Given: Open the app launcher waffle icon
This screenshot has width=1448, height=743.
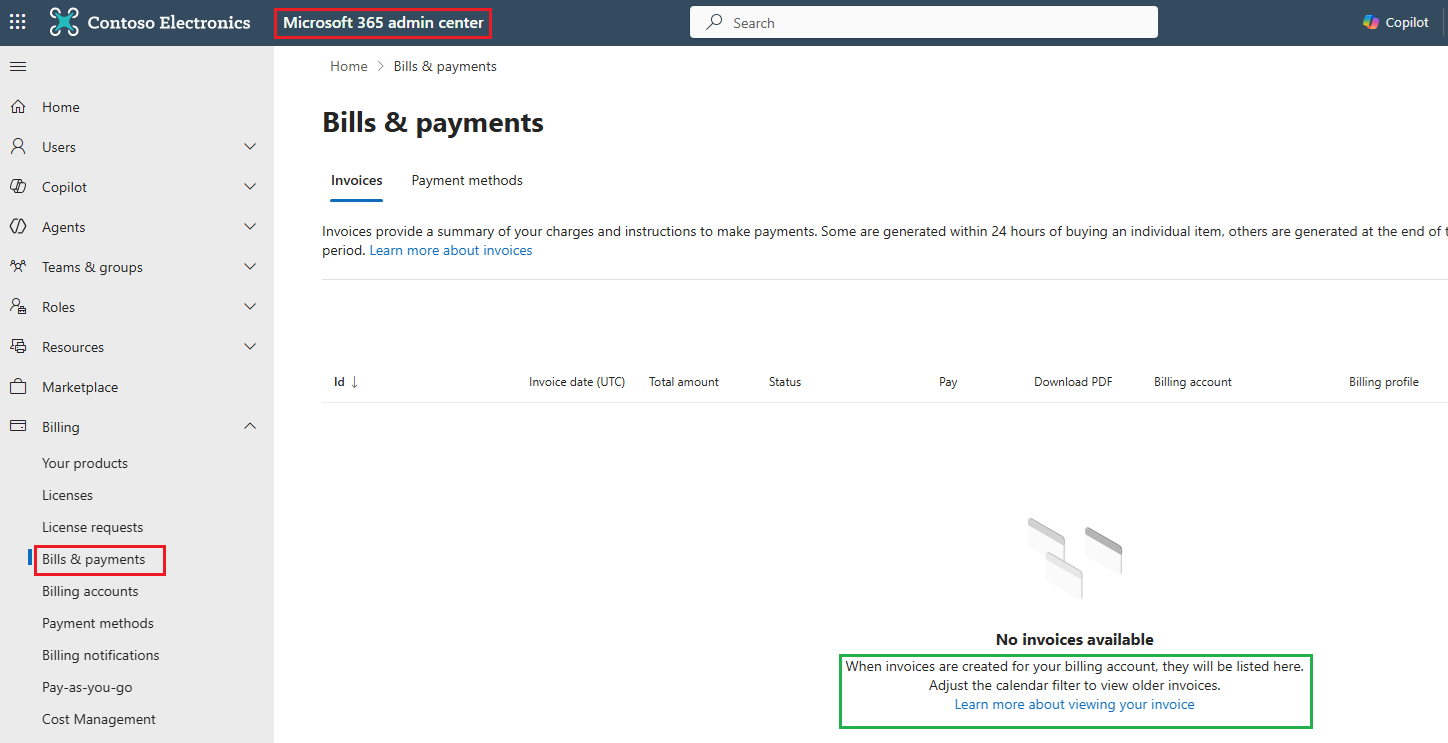Looking at the screenshot, I should coord(18,22).
